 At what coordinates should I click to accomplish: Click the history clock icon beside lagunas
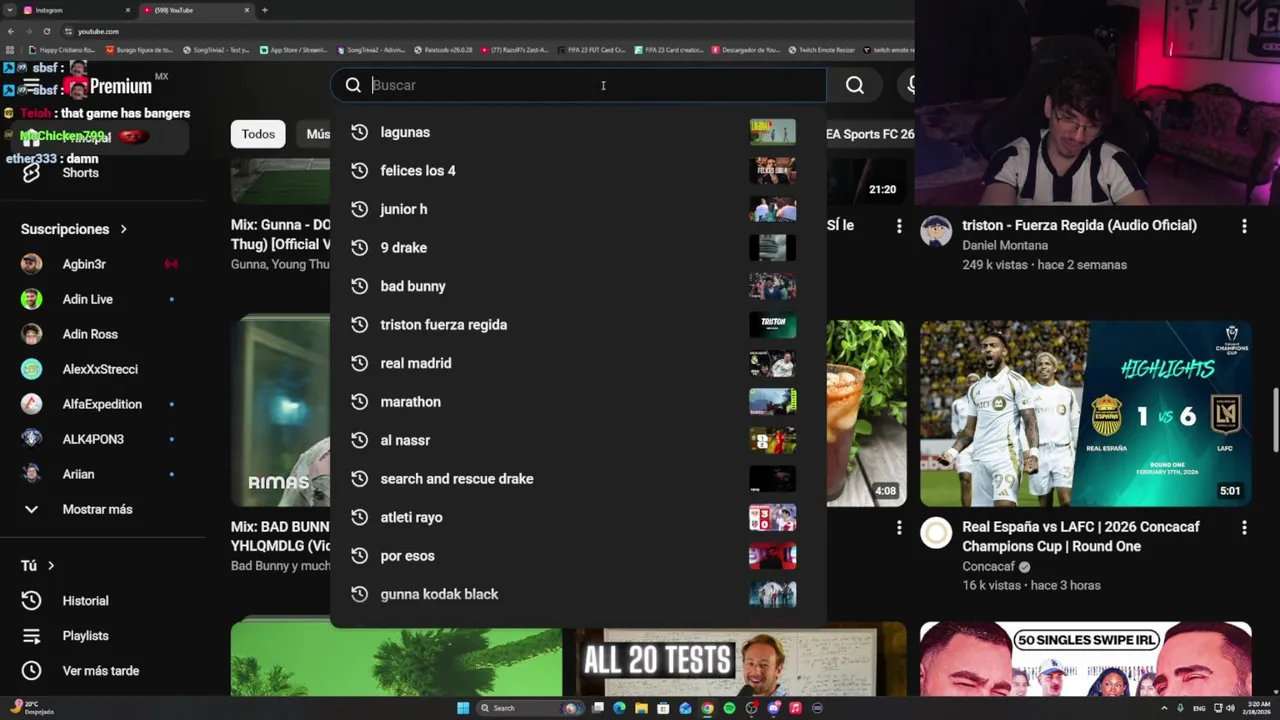[x=359, y=132]
